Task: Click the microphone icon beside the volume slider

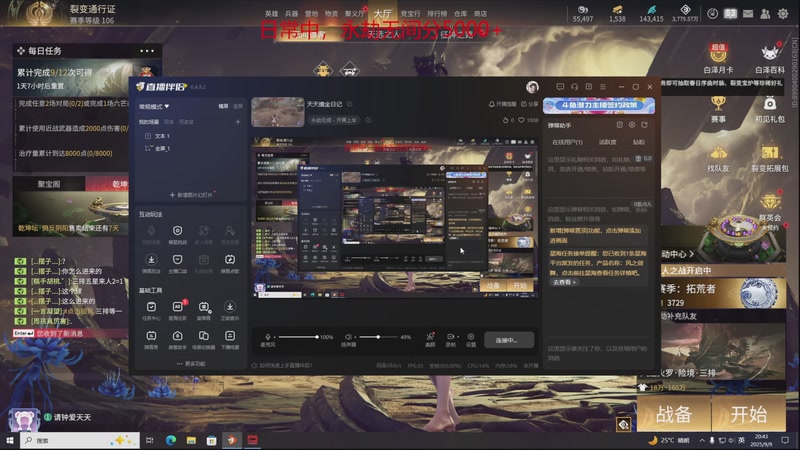Action: click(x=268, y=337)
